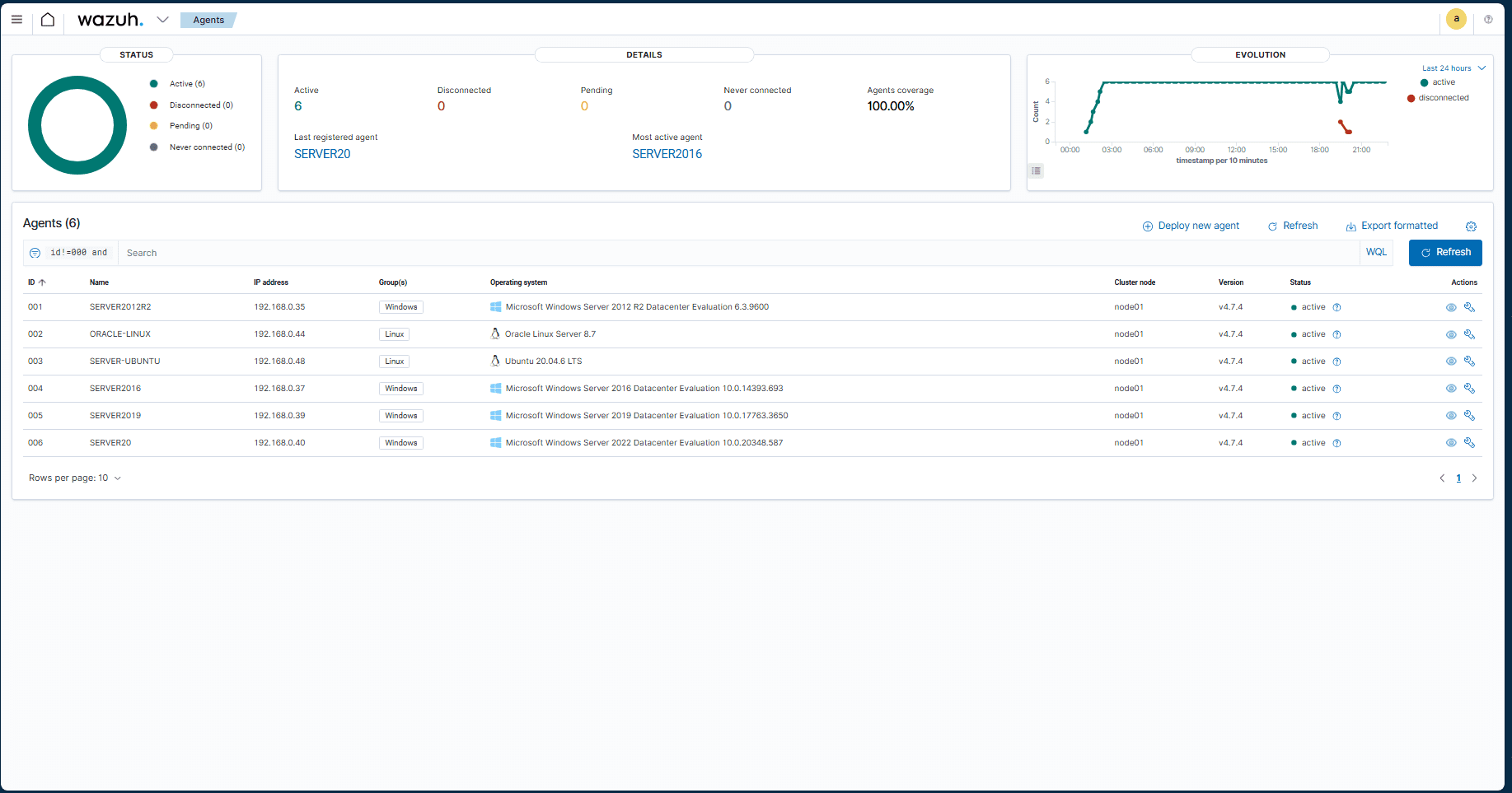Click the user avatar icon
The width and height of the screenshot is (1512, 793).
tap(1456, 19)
